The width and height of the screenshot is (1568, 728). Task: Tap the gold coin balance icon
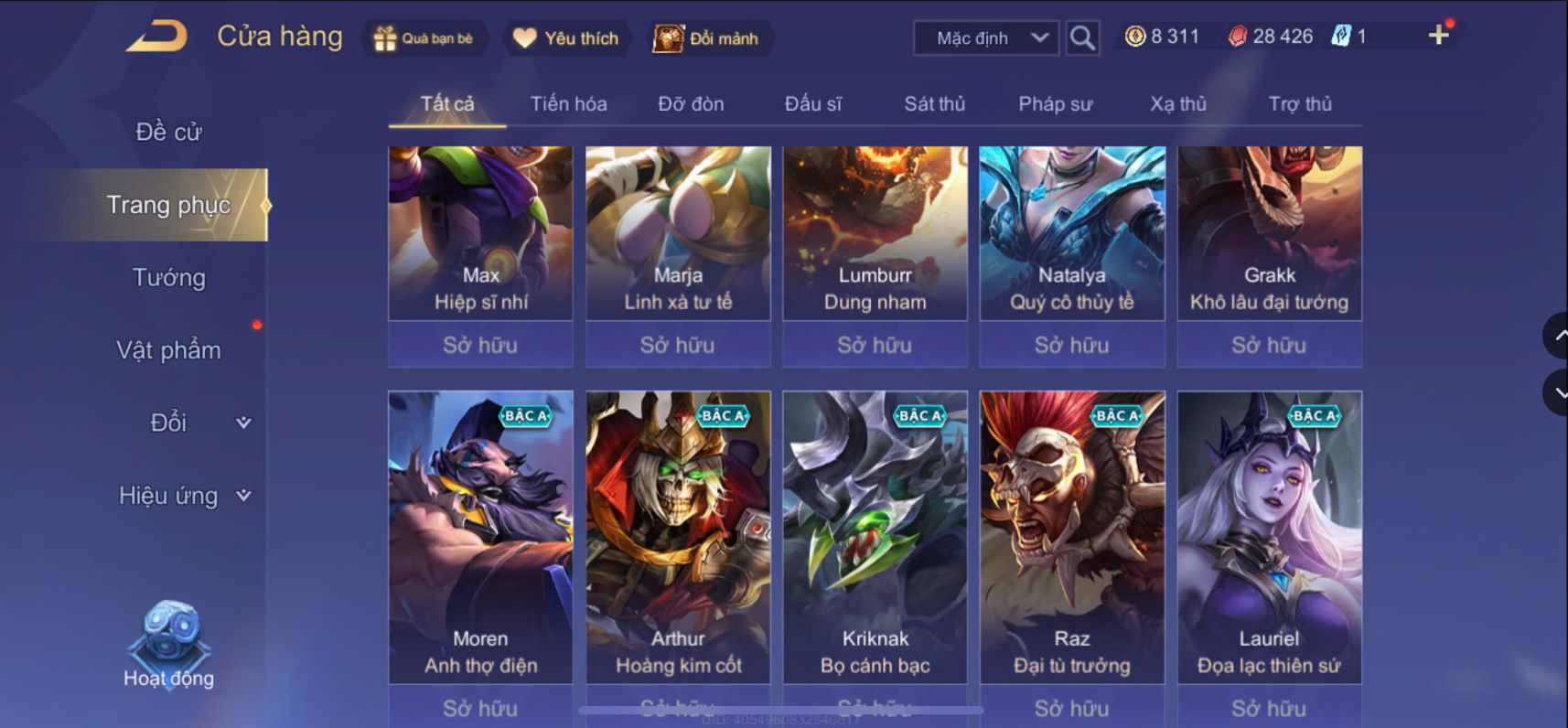pos(1134,37)
